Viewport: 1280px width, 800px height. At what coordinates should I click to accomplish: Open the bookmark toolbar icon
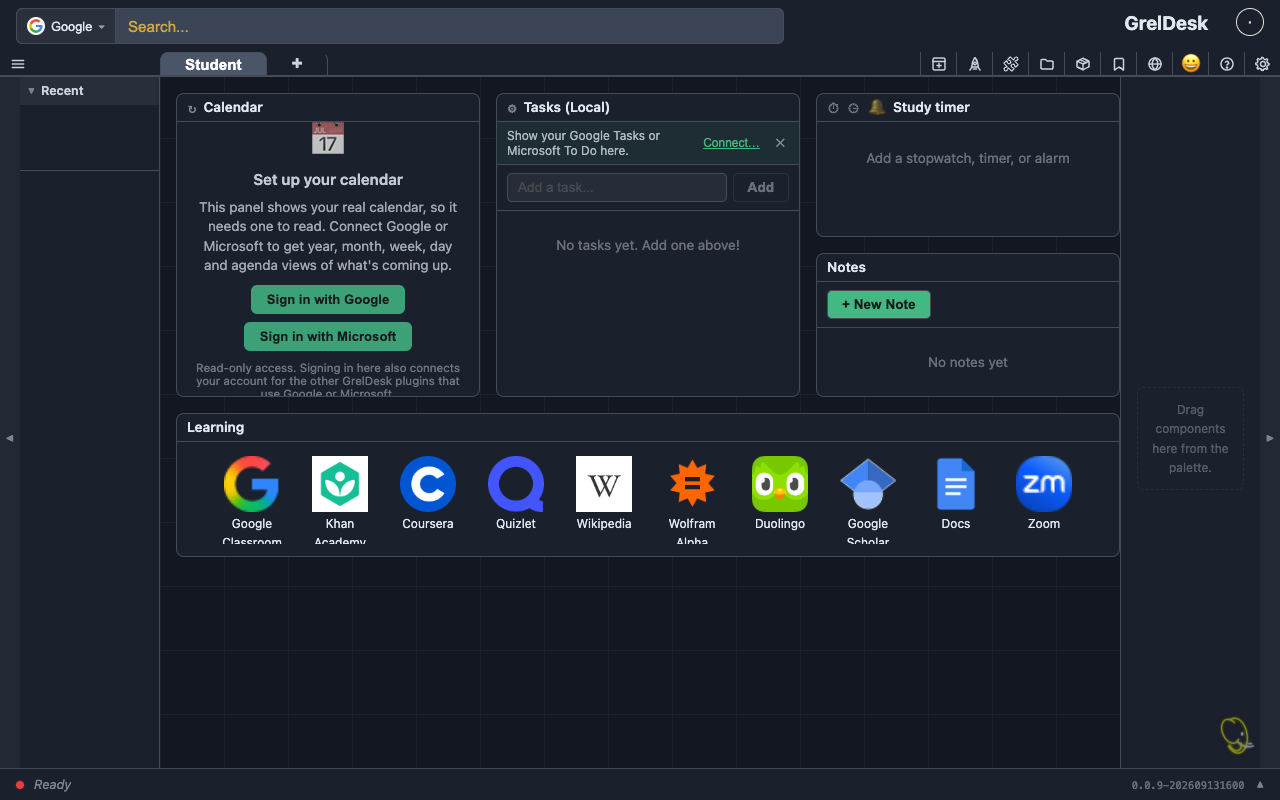pyautogui.click(x=1119, y=64)
